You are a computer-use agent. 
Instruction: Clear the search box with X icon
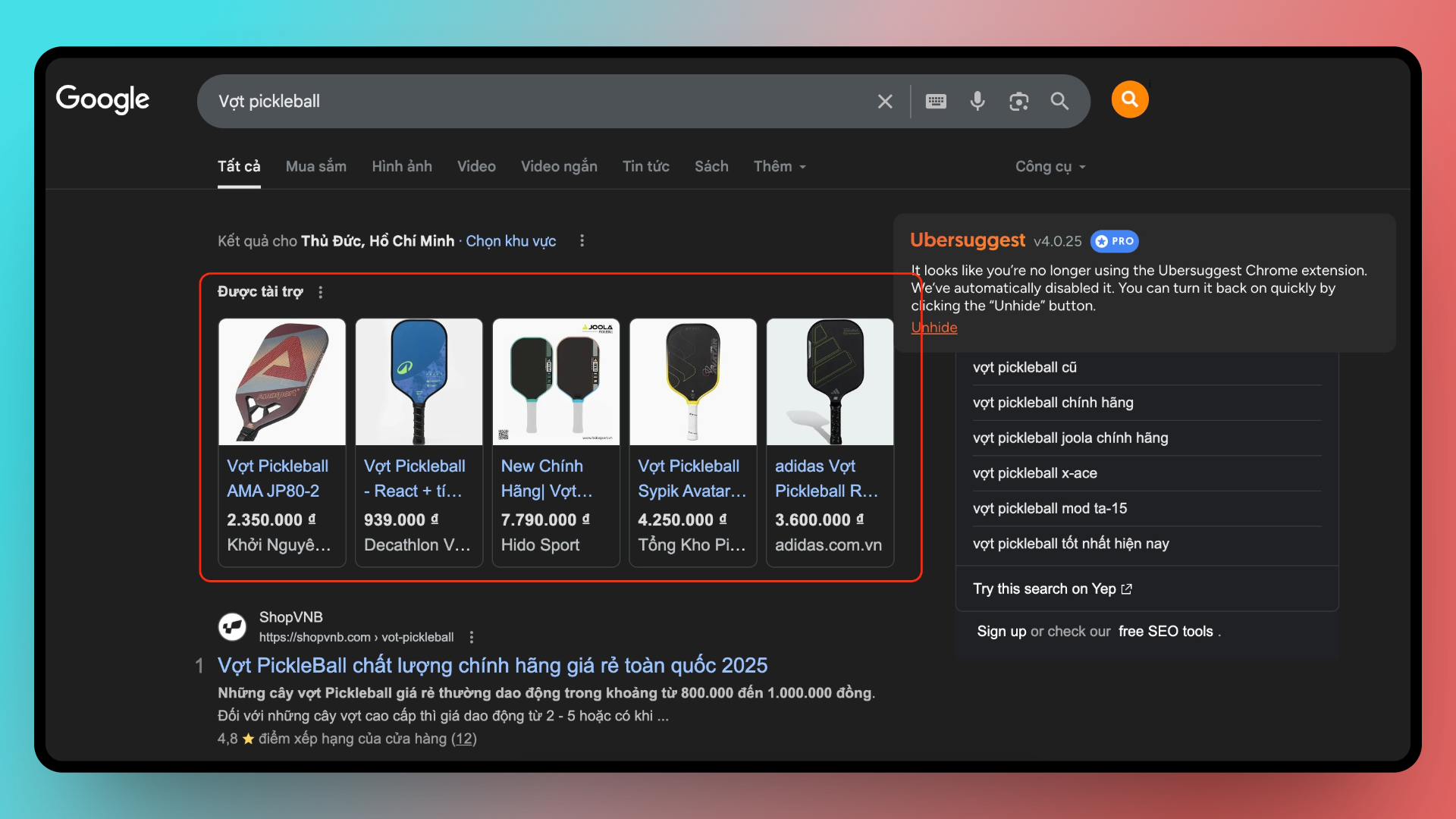[885, 102]
